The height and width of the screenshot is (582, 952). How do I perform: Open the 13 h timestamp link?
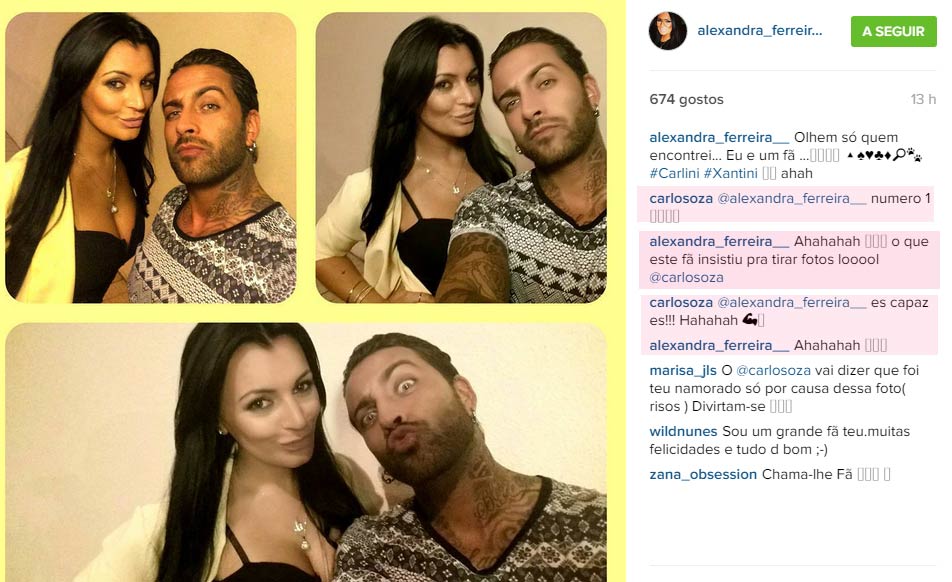[x=923, y=99]
